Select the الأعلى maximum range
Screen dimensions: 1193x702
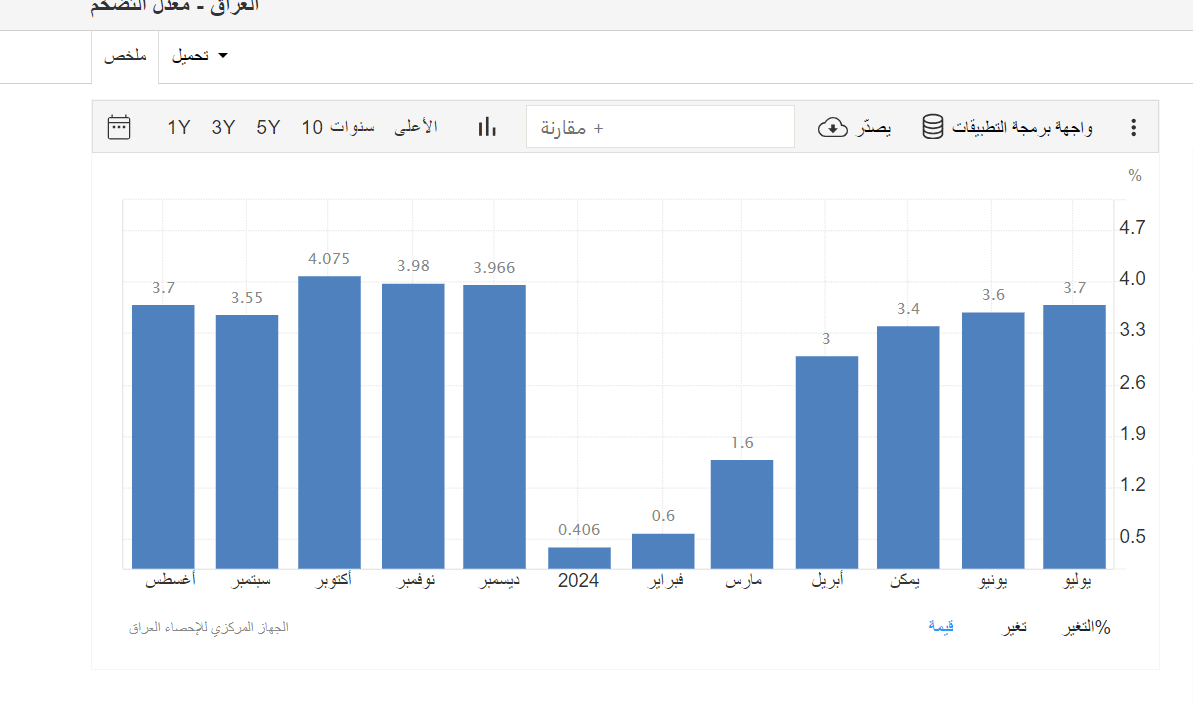click(416, 127)
